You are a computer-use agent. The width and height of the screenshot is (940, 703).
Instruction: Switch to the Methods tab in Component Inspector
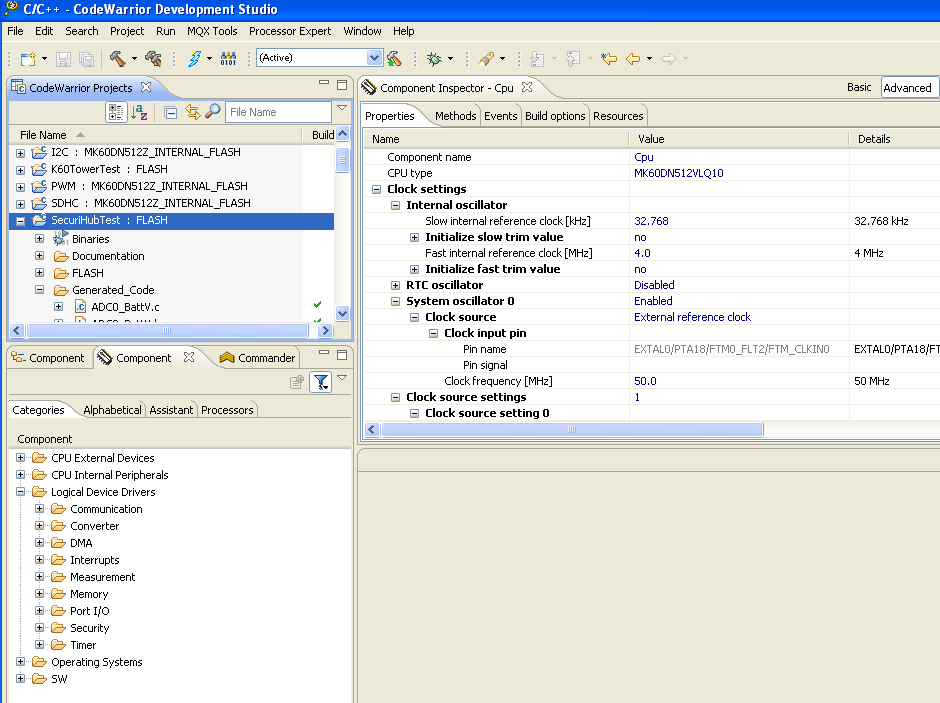click(x=455, y=115)
